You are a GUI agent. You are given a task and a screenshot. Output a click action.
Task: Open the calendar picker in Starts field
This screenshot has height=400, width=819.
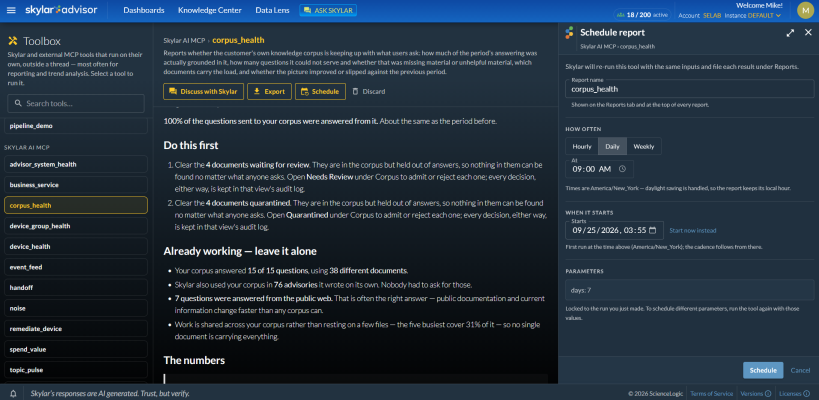pos(652,230)
